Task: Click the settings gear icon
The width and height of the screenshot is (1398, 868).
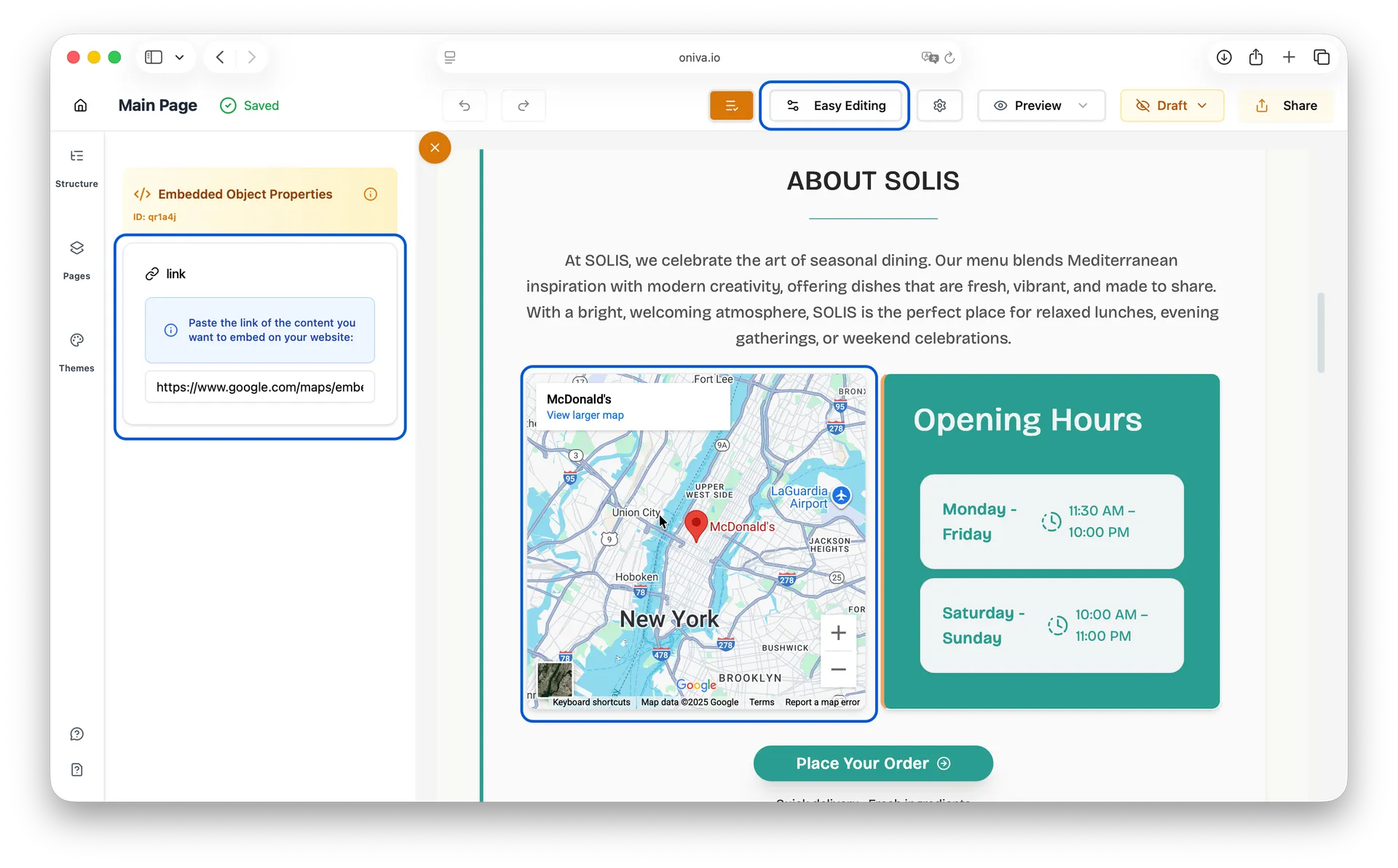Action: 939,105
